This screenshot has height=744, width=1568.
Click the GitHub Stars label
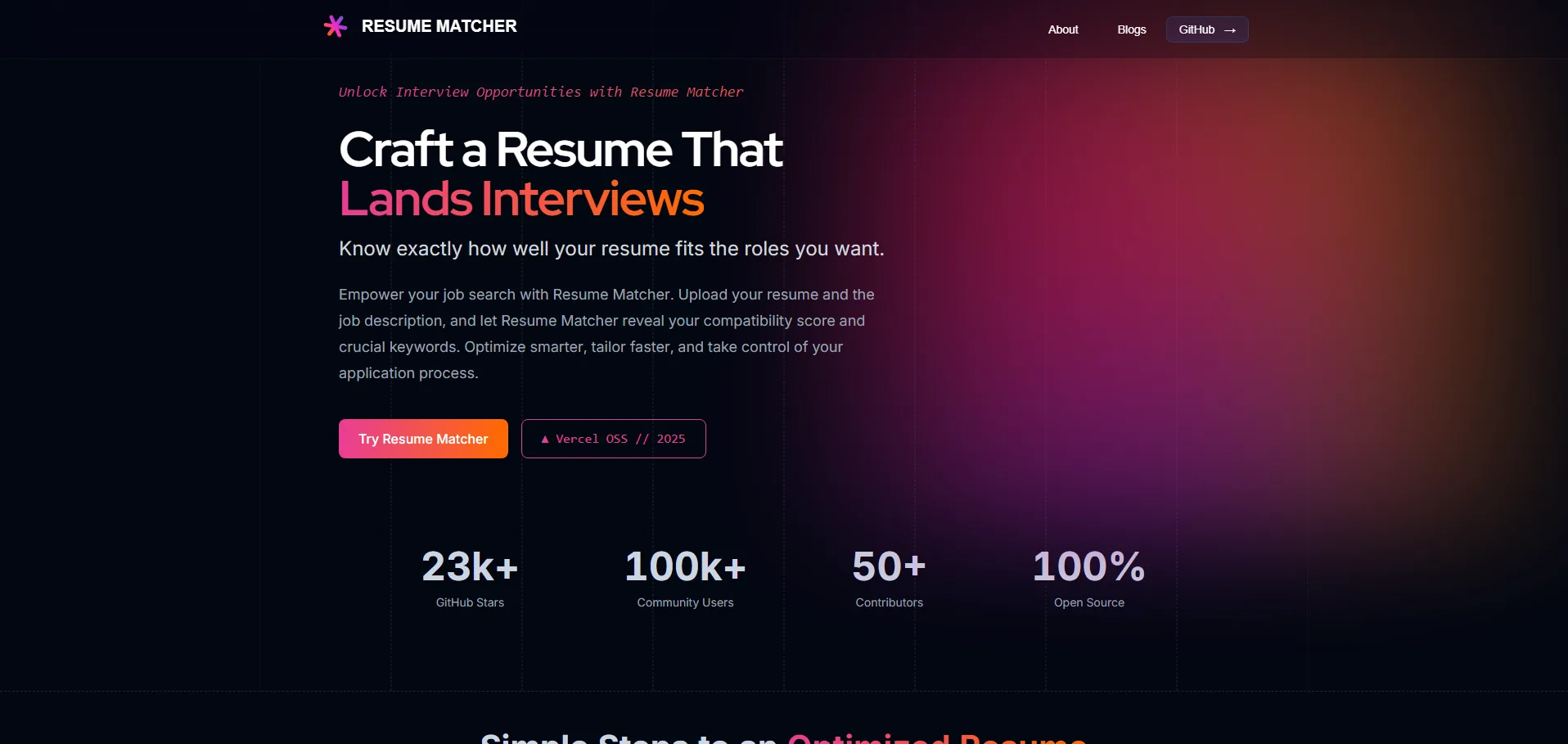click(x=470, y=602)
